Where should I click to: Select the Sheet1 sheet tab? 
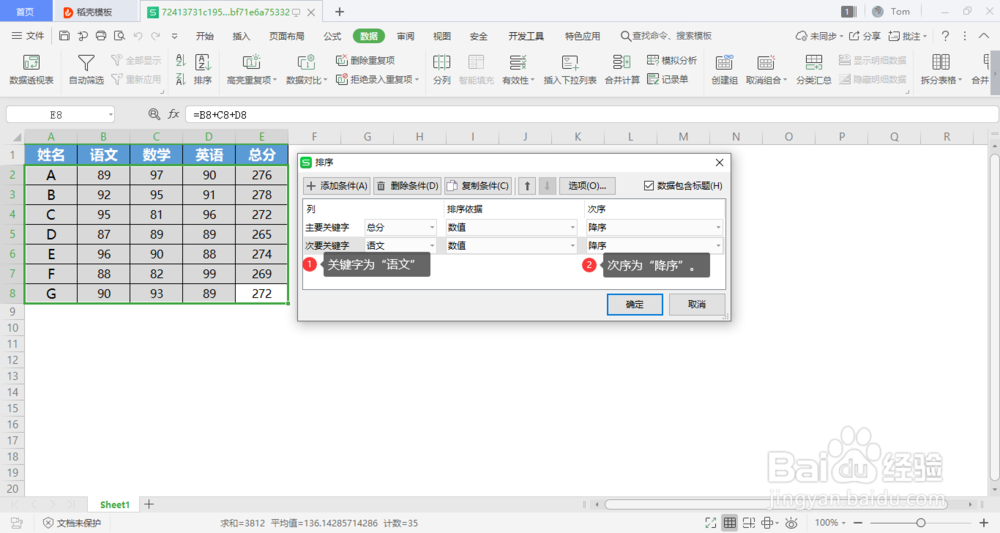[x=115, y=504]
